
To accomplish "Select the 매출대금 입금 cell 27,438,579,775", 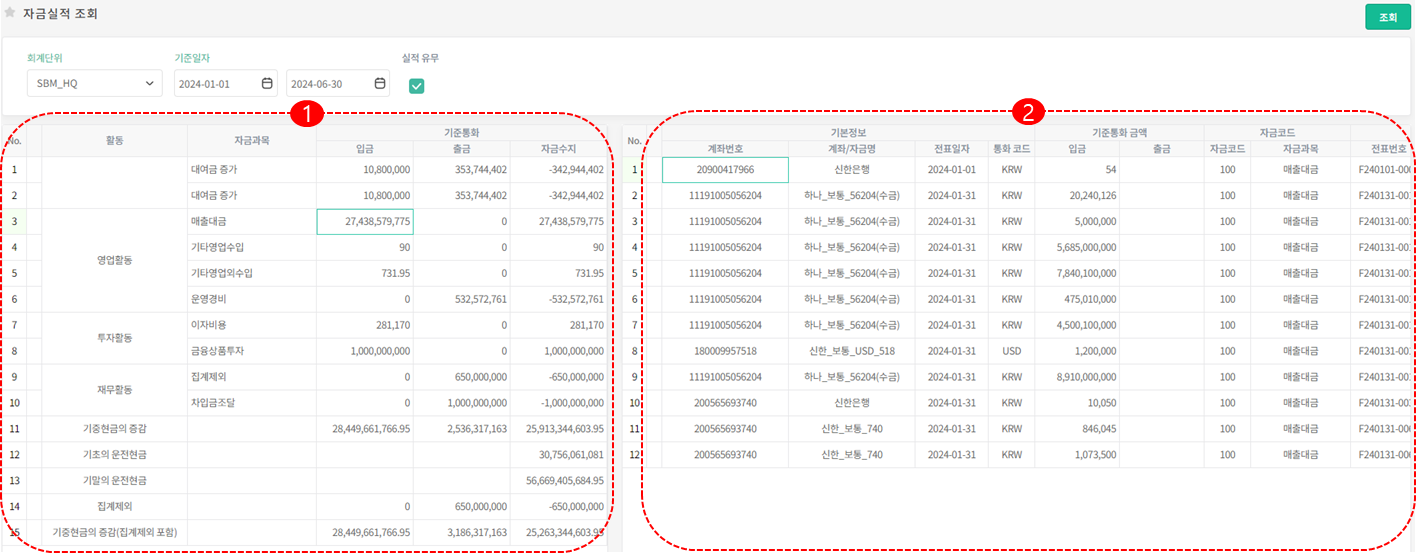I will coord(365,222).
